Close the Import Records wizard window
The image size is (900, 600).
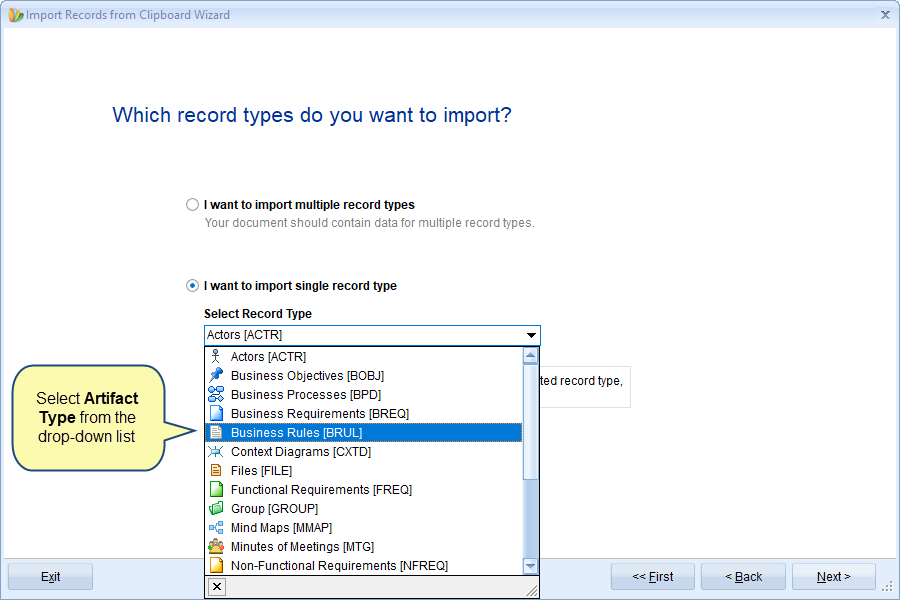pyautogui.click(x=885, y=15)
